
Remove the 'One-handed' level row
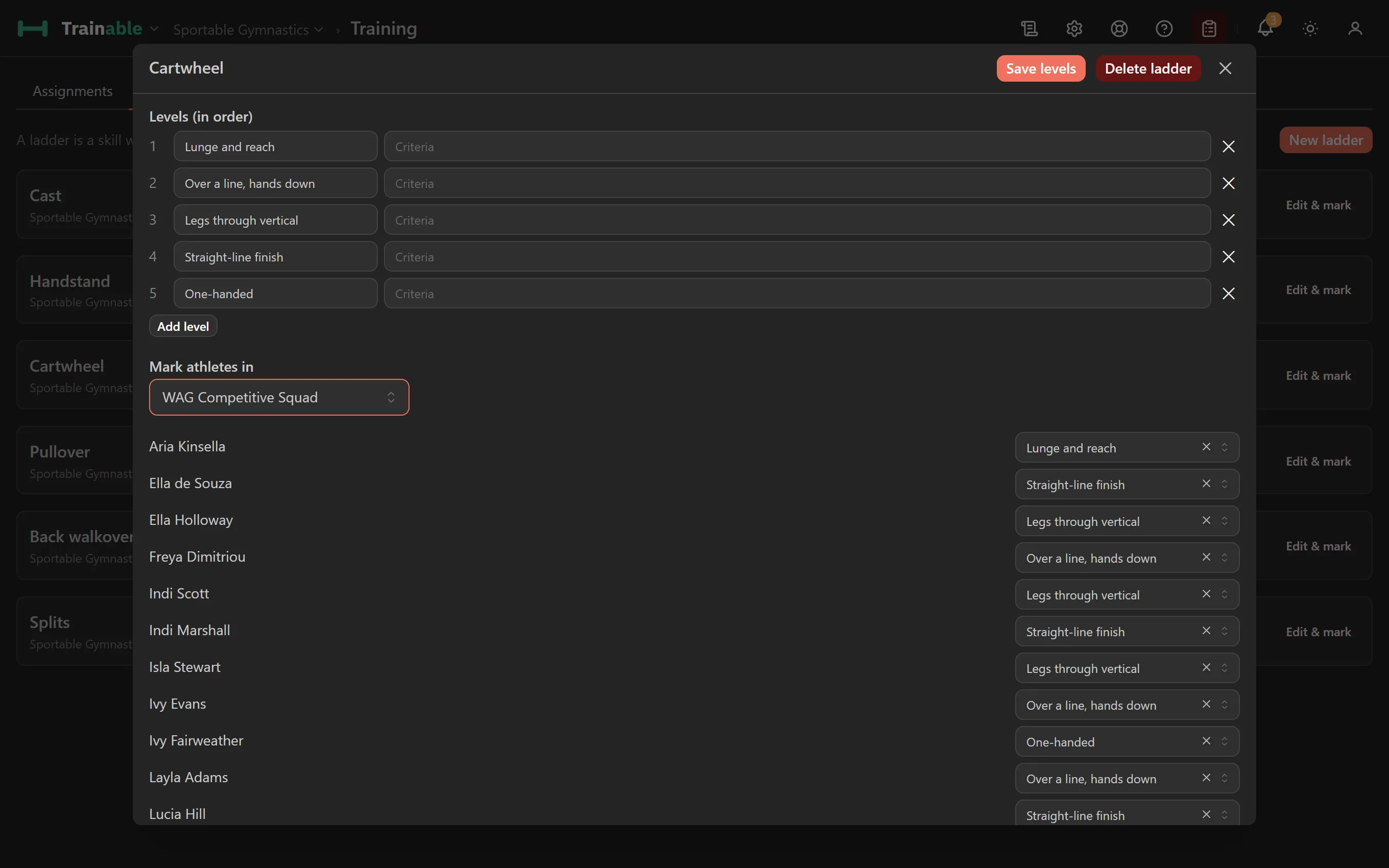[x=1228, y=294]
